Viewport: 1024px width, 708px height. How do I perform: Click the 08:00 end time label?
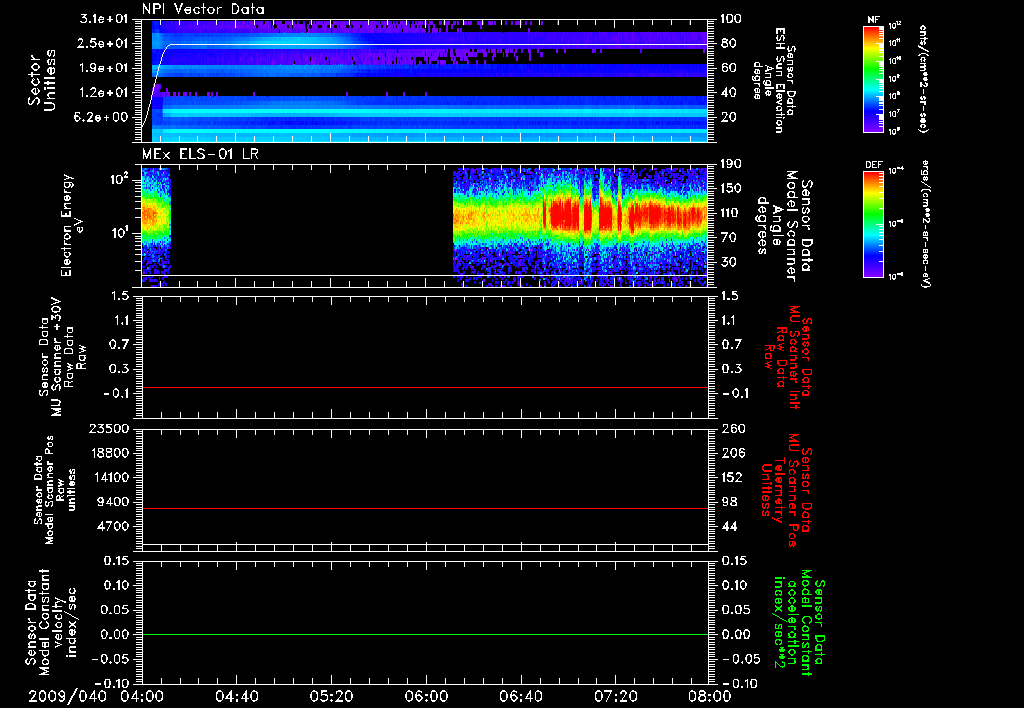(x=708, y=696)
